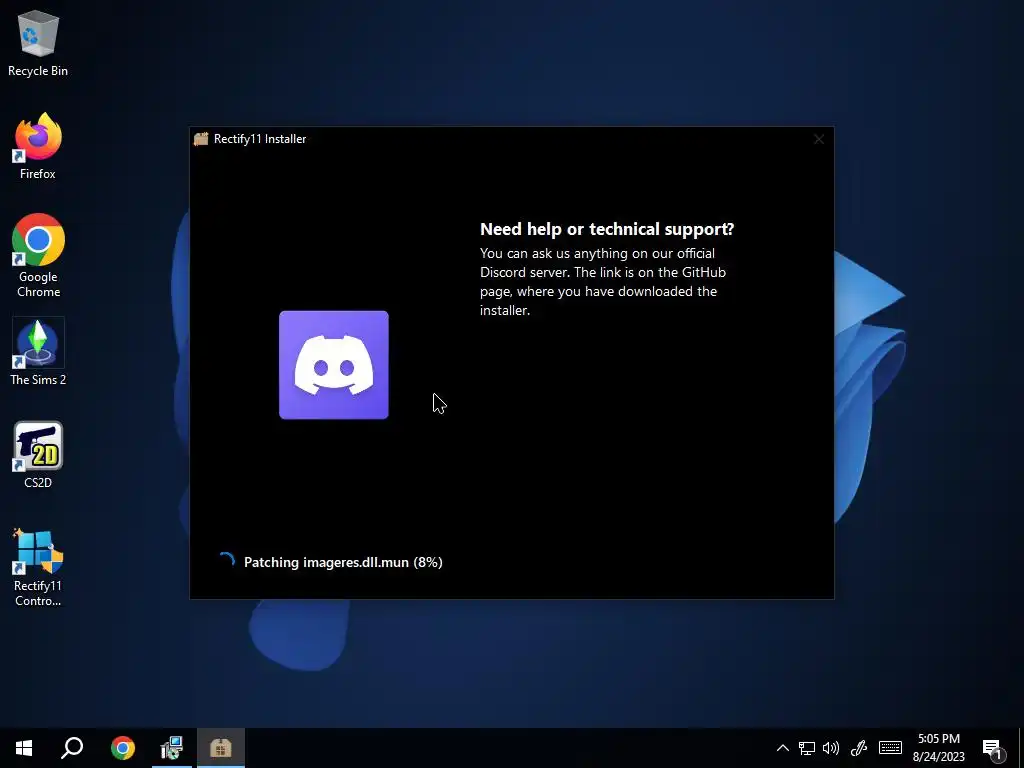Screen dimensions: 1024x768
Task: Select the Firefox desktop shortcut
Action: [38, 146]
